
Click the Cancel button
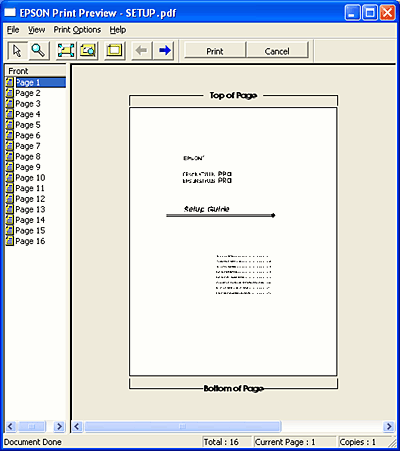point(277,51)
